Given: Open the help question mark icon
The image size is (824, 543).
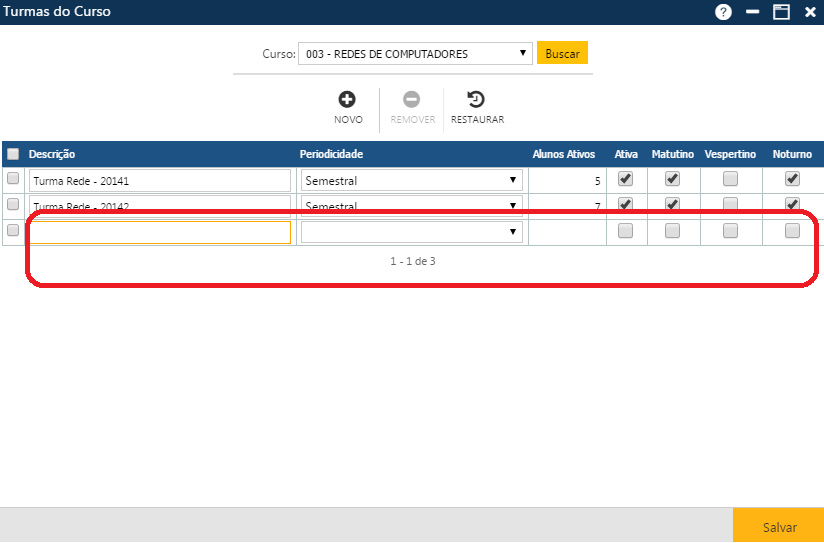Looking at the screenshot, I should tap(723, 12).
